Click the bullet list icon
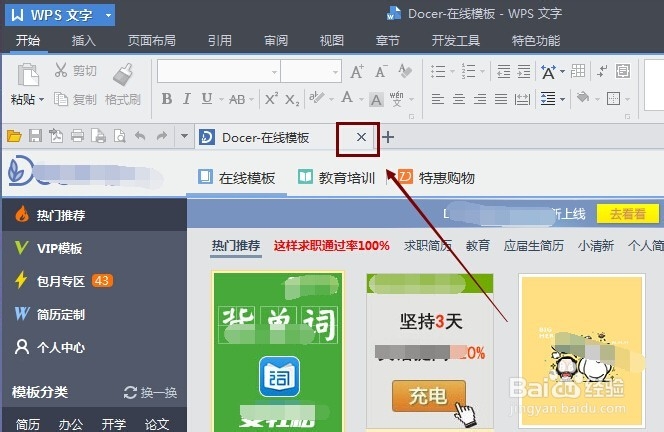The image size is (664, 432). [x=438, y=71]
